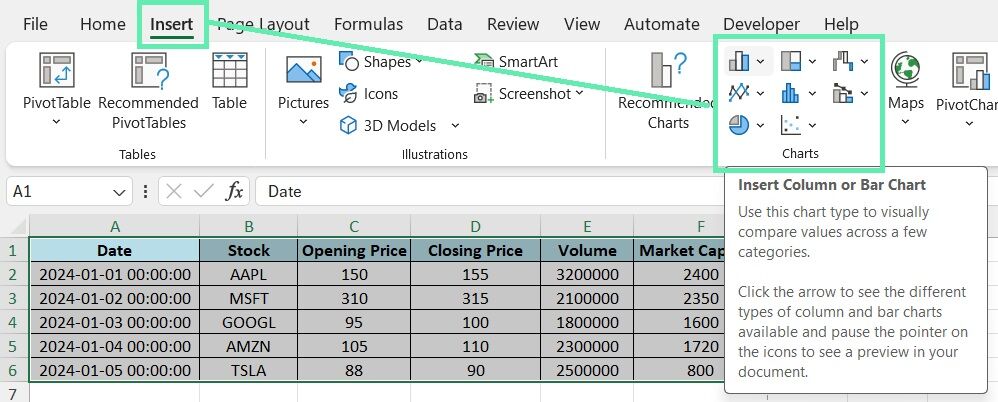Viewport: 998px width, 402px height.
Task: Open the 3D Models dropdown arrow
Action: (x=455, y=126)
